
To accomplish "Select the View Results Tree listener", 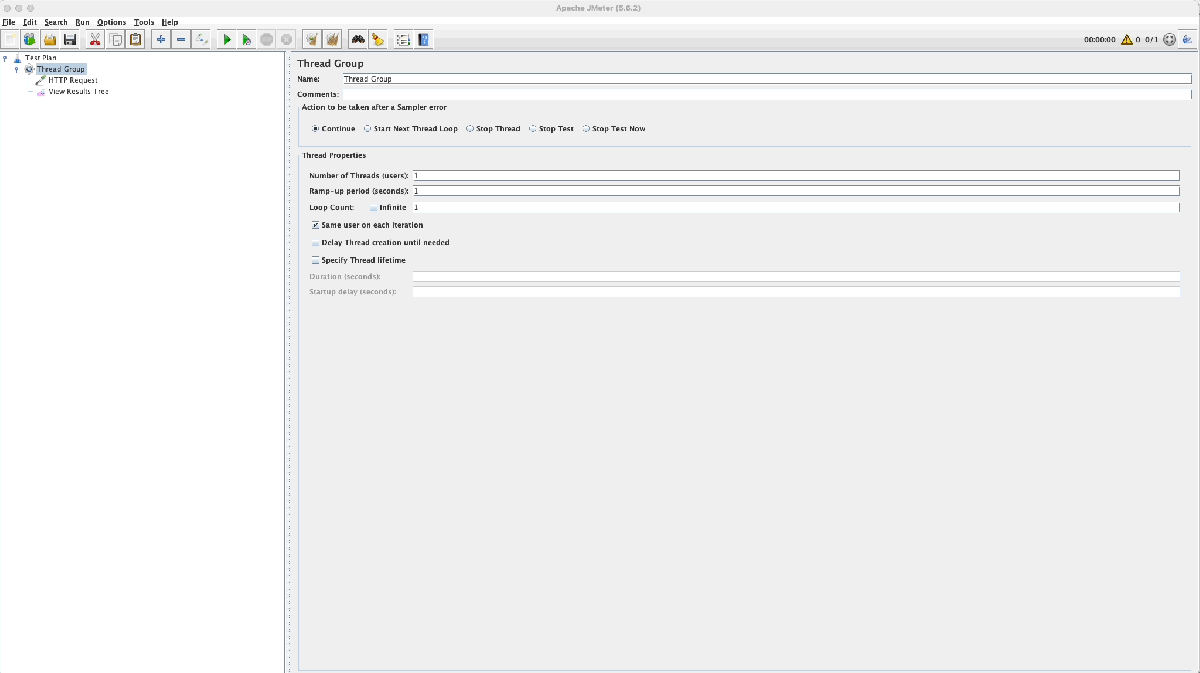I will [79, 91].
